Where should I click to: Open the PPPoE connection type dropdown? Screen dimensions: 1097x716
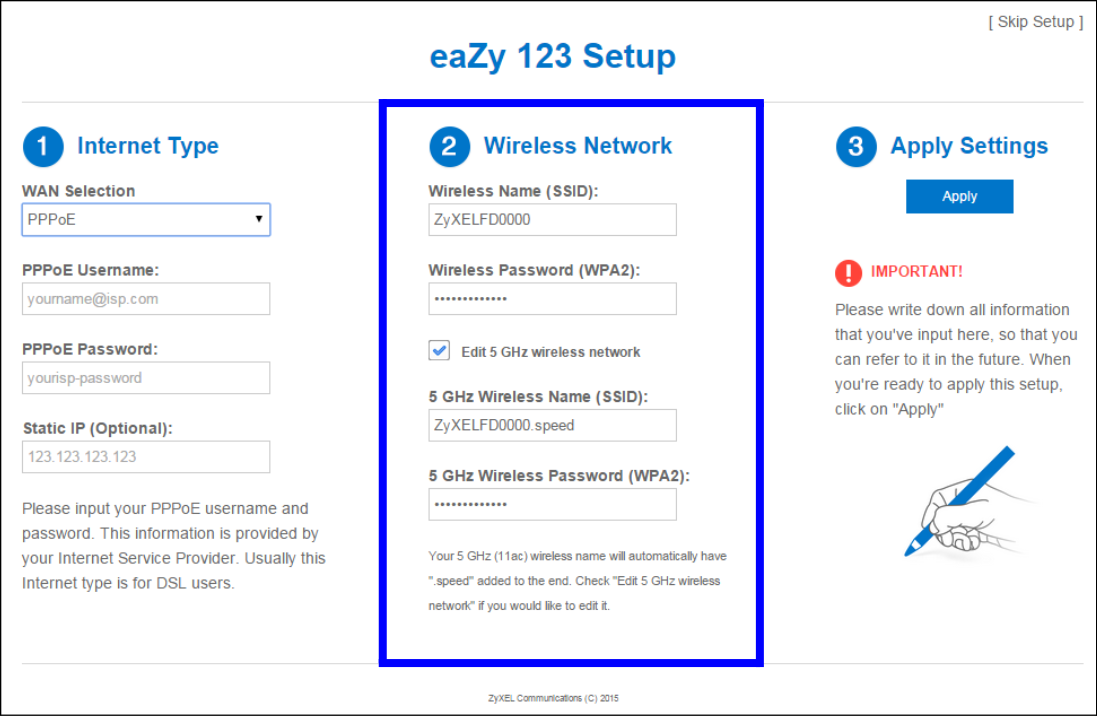click(145, 219)
